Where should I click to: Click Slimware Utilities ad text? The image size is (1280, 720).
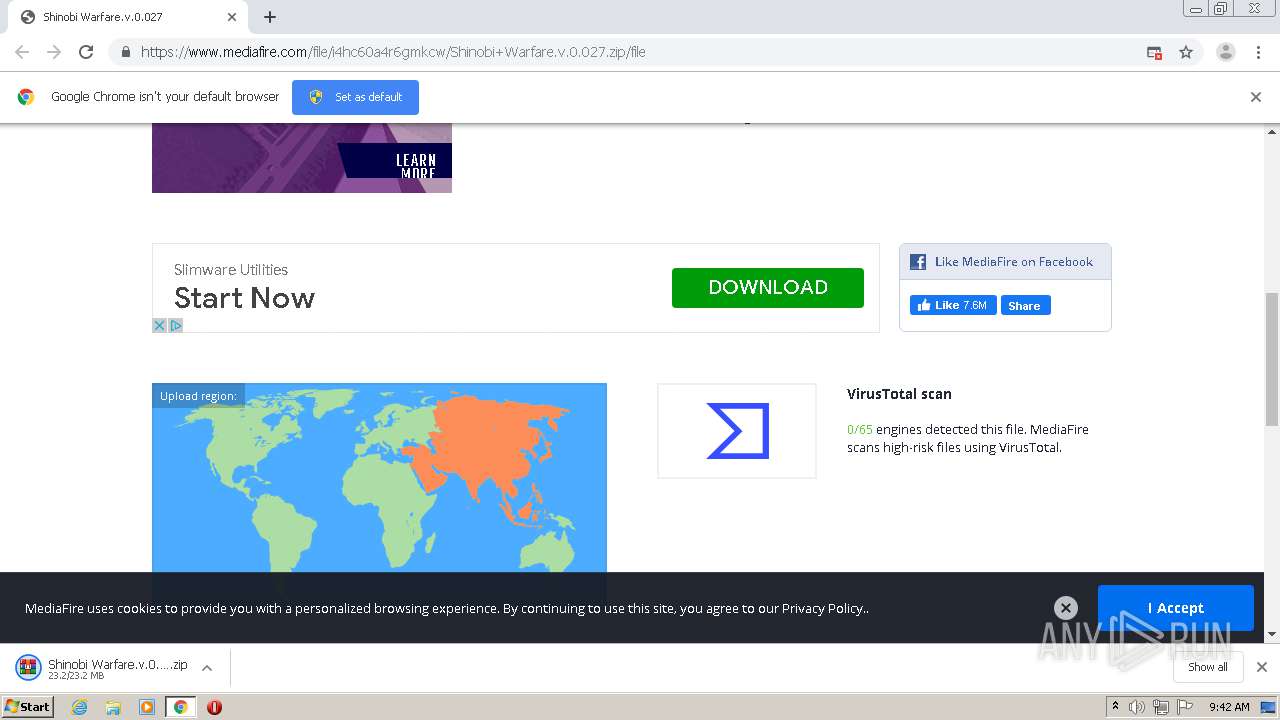pos(231,270)
